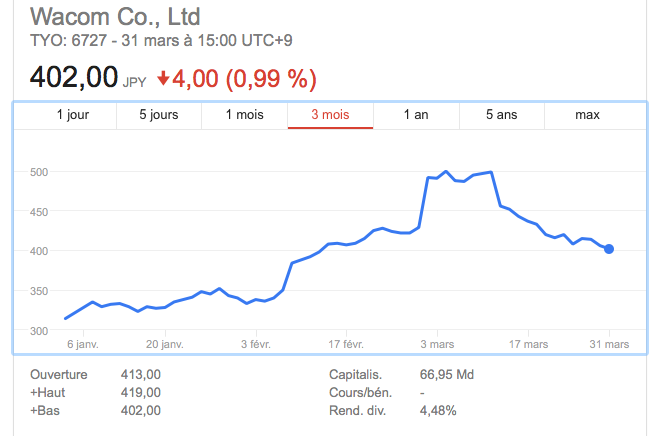
Task: Click the 402,00 JPY current price
Action: click(x=88, y=77)
